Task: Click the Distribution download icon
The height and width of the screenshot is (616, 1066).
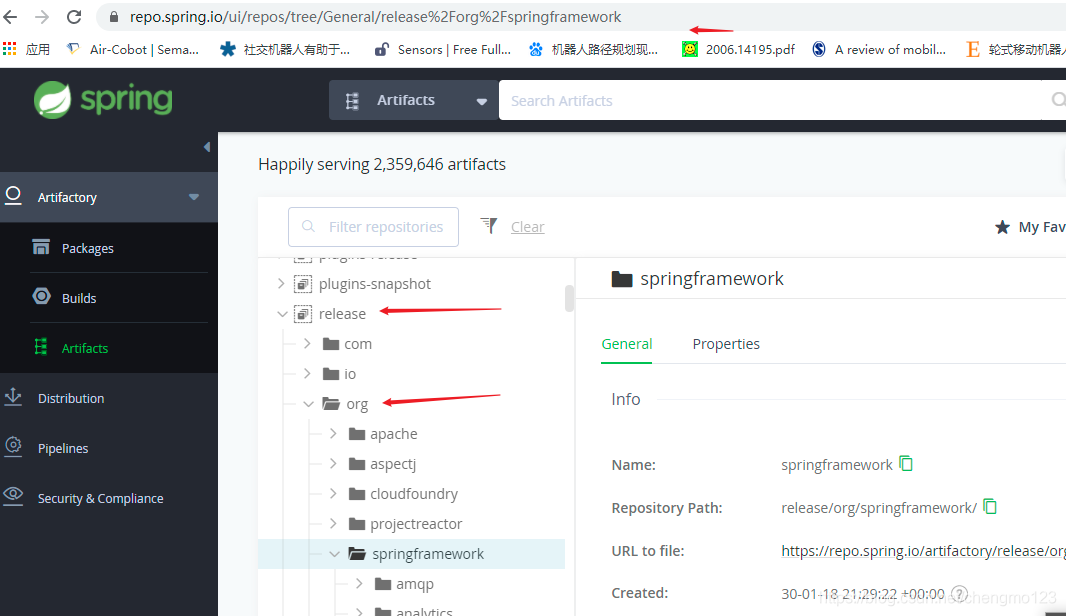Action: pyautogui.click(x=13, y=396)
